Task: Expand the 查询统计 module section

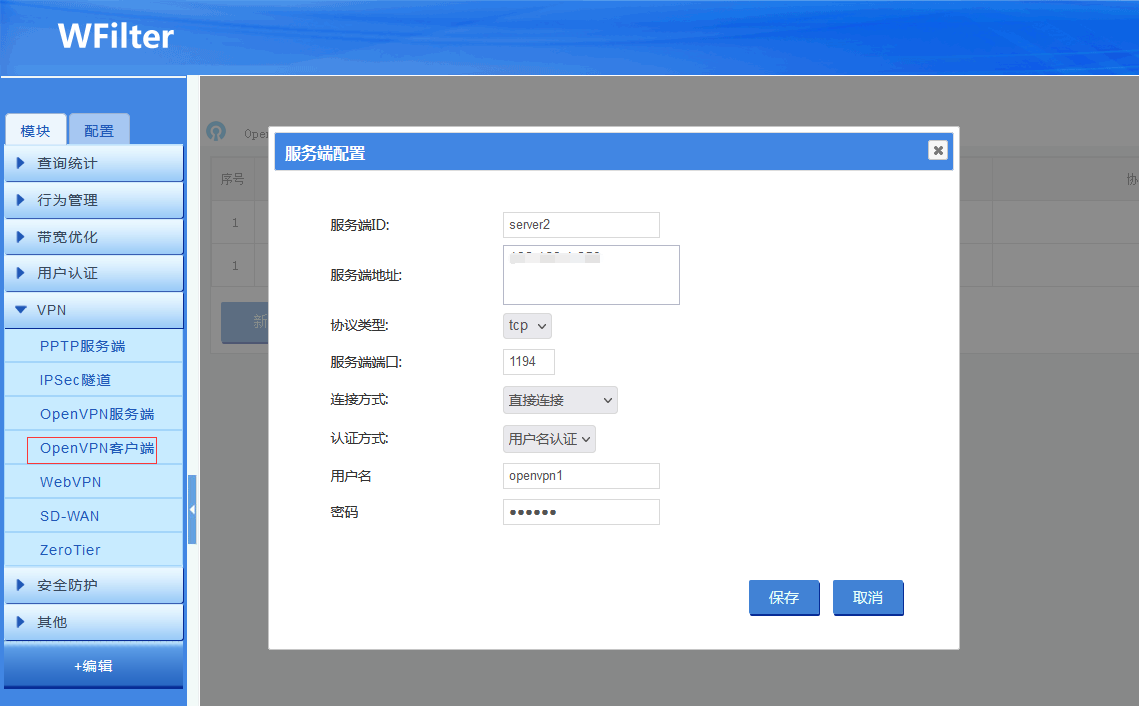Action: point(93,163)
